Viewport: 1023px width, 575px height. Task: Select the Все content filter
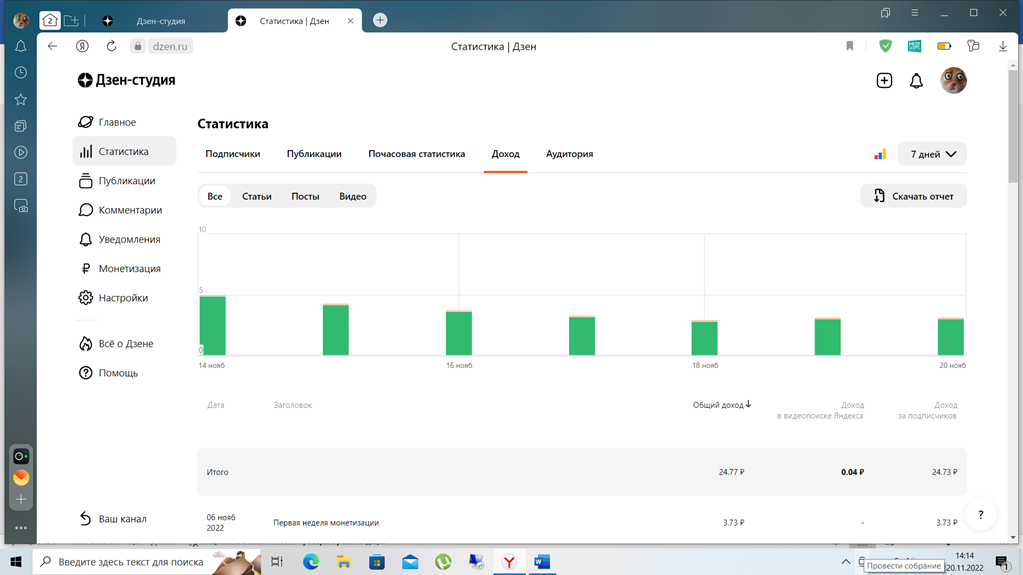pyautogui.click(x=215, y=196)
